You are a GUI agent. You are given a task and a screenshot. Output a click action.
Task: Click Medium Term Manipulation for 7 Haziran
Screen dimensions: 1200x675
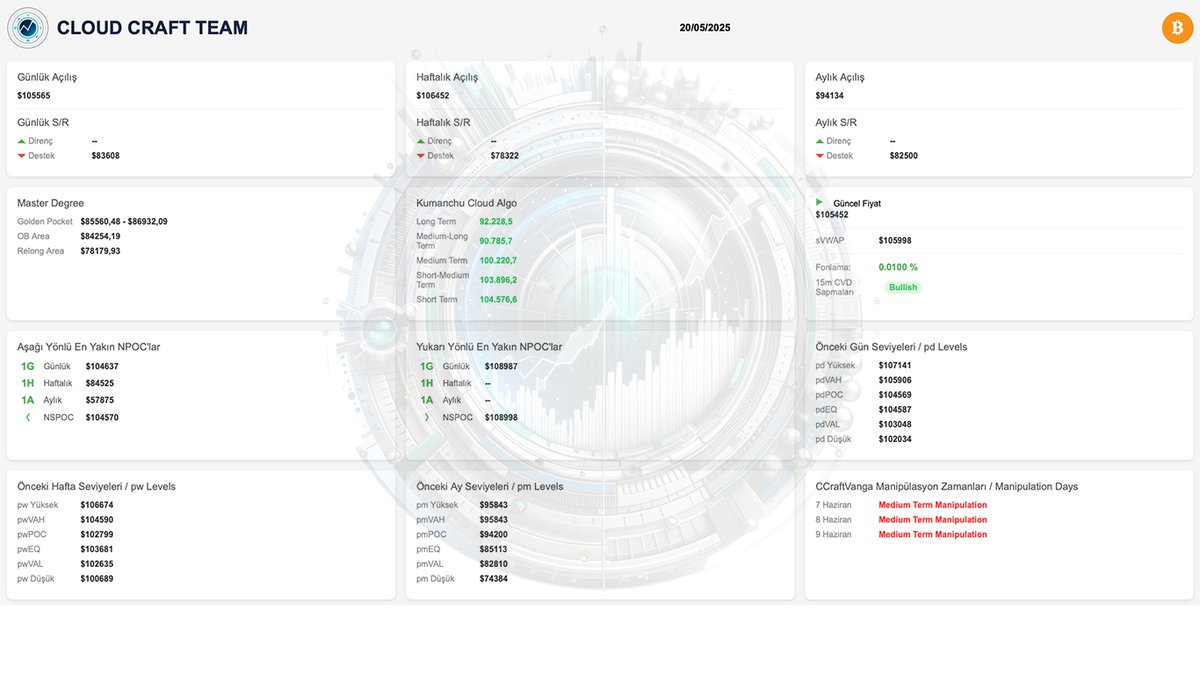click(933, 505)
